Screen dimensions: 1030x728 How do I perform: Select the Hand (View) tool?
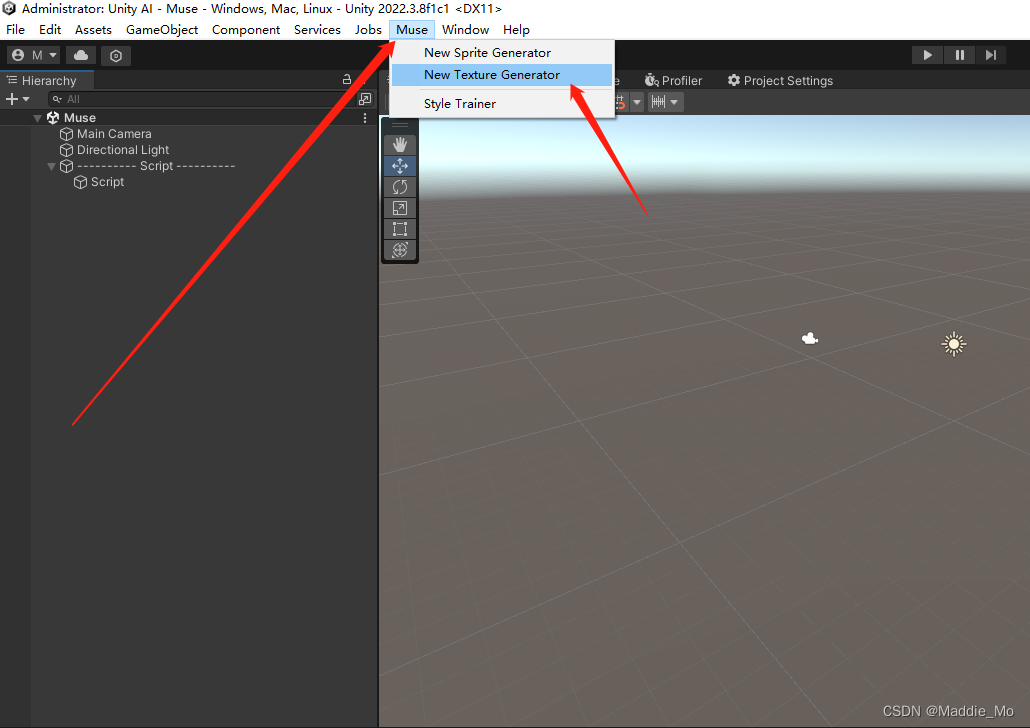tap(399, 145)
